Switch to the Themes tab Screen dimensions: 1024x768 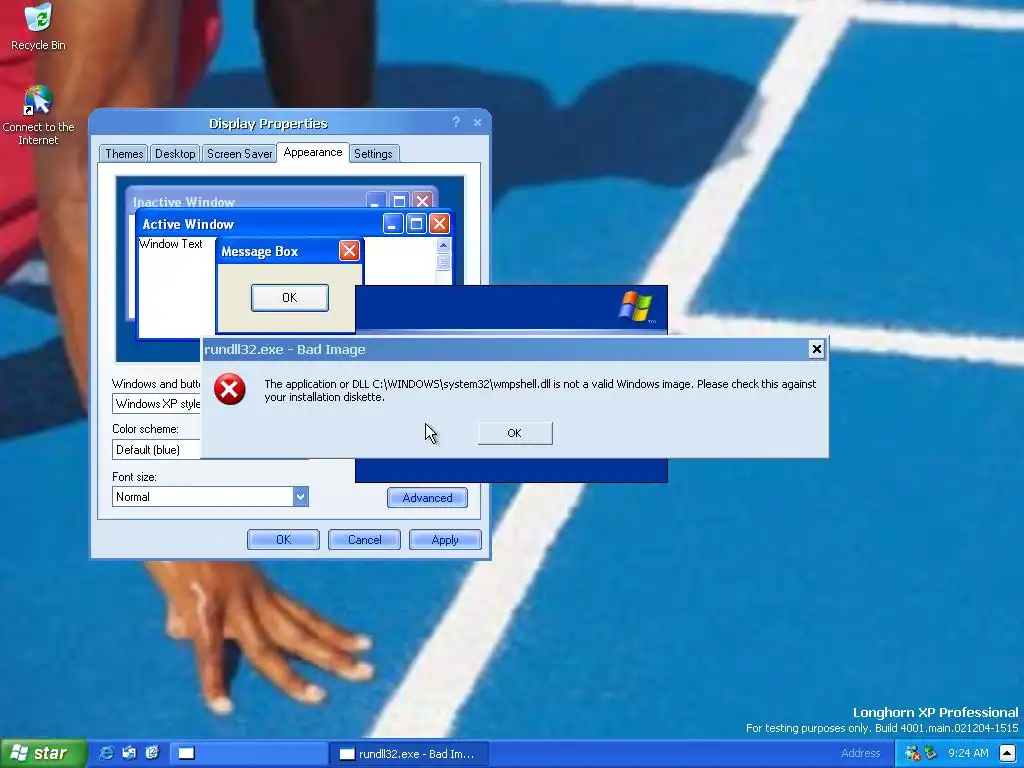[124, 153]
